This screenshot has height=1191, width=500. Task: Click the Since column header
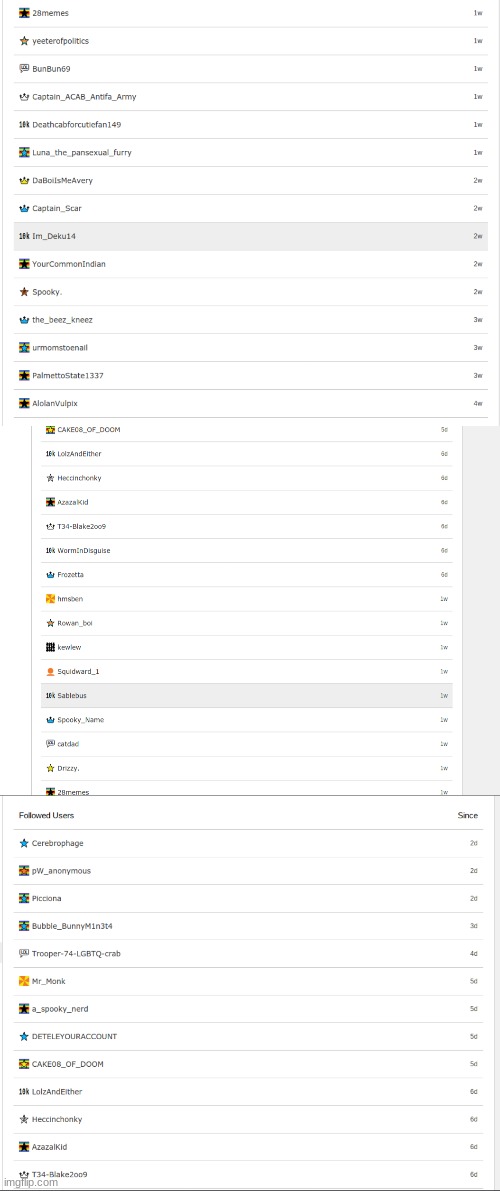point(467,815)
